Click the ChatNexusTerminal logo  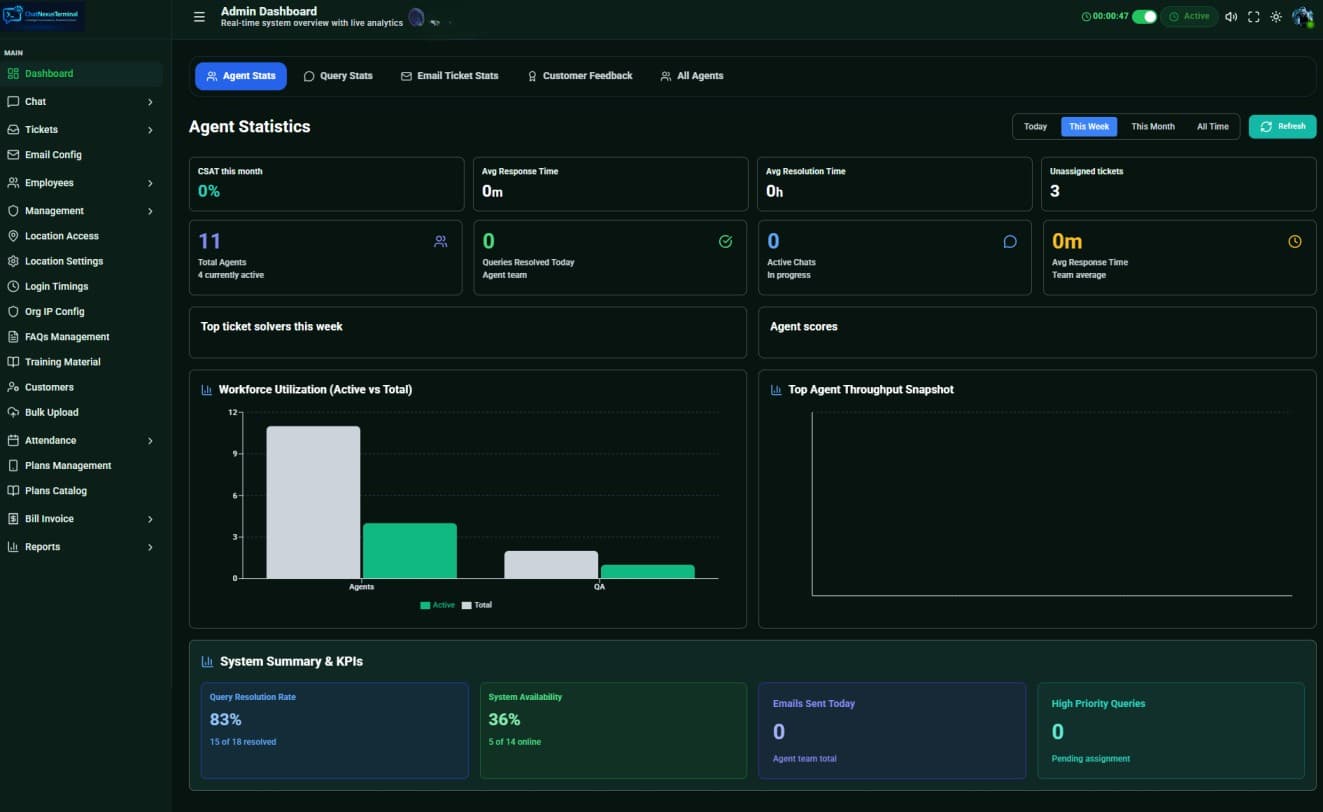43,16
